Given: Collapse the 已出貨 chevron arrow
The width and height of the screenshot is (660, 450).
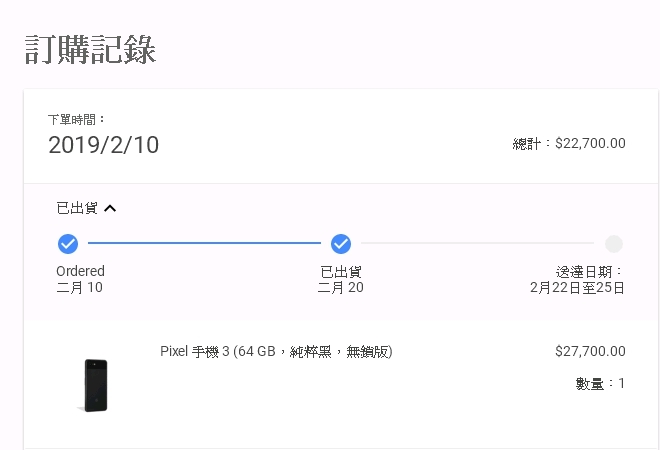Looking at the screenshot, I should [110, 208].
